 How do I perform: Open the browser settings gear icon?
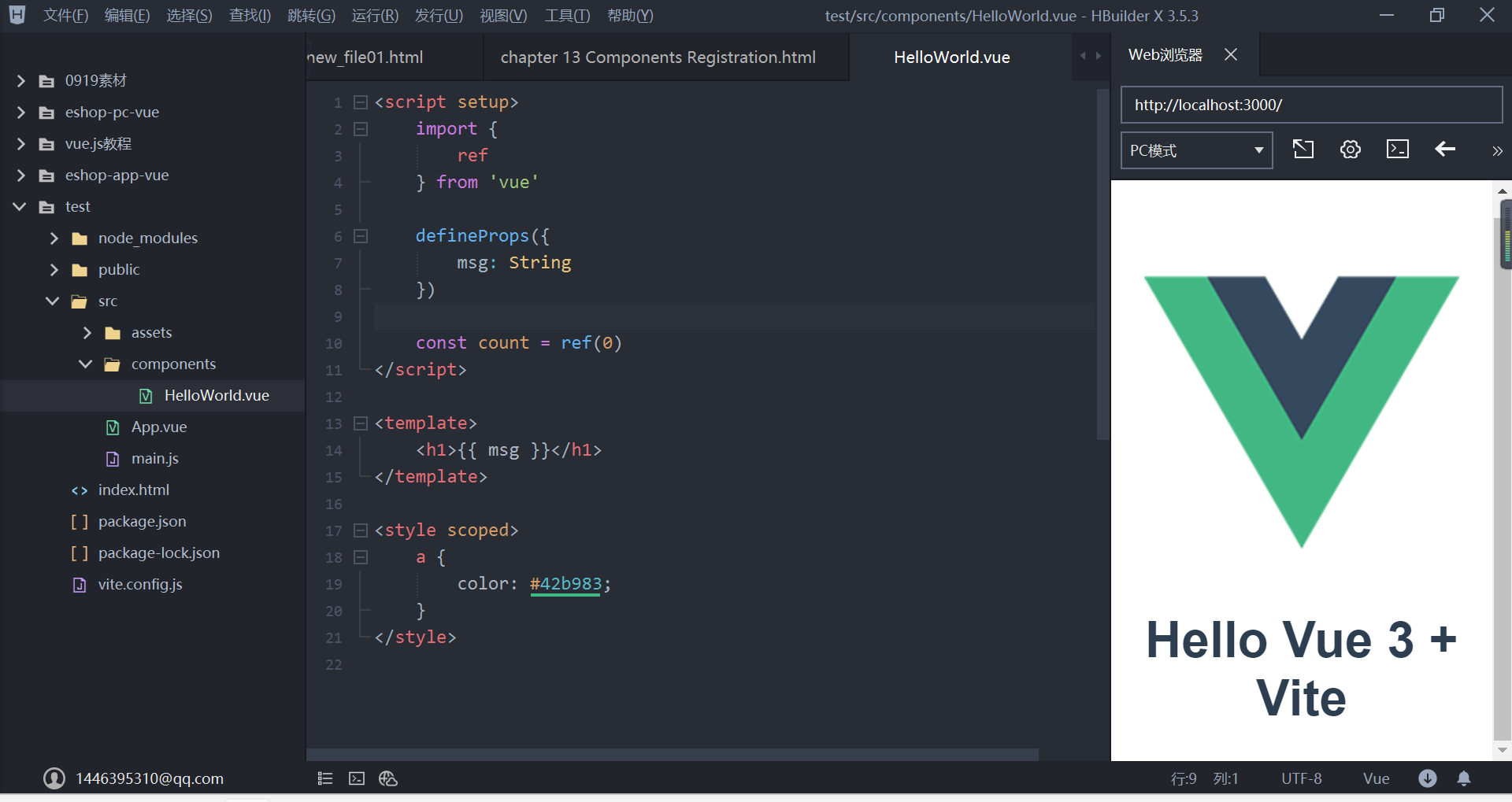[x=1351, y=150]
